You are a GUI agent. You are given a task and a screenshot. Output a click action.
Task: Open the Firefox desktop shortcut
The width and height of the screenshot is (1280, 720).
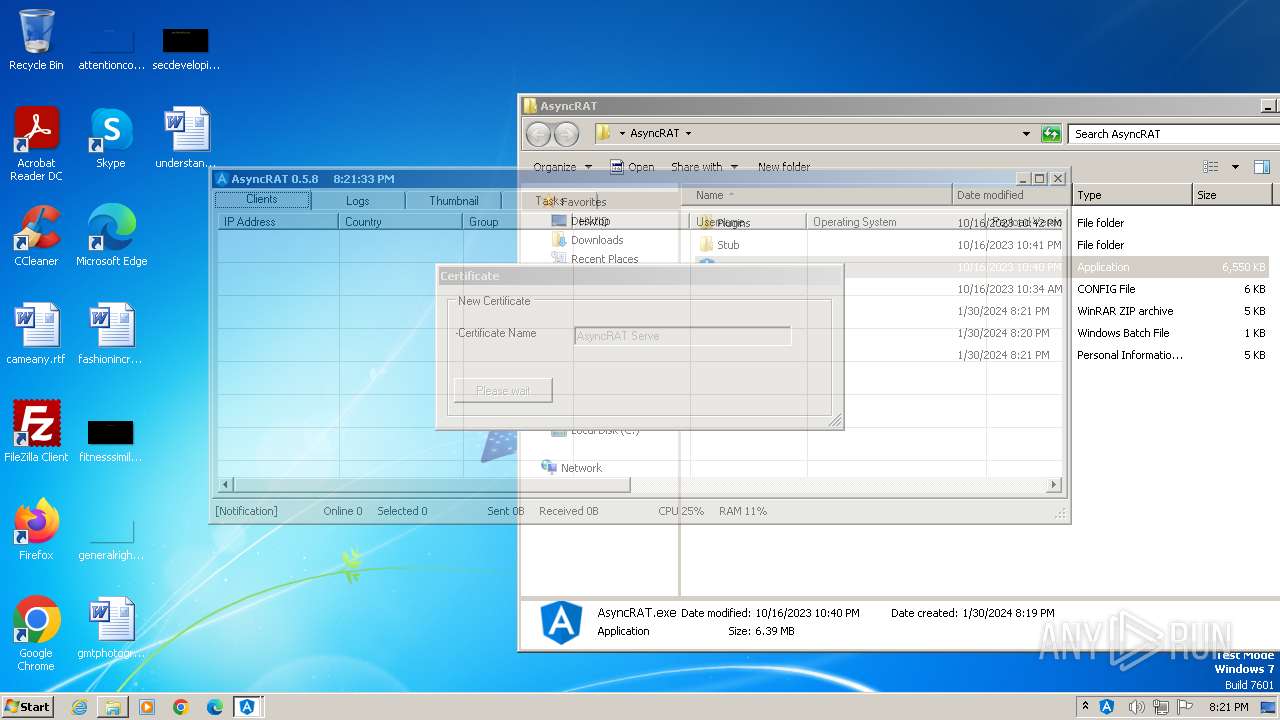pos(36,530)
